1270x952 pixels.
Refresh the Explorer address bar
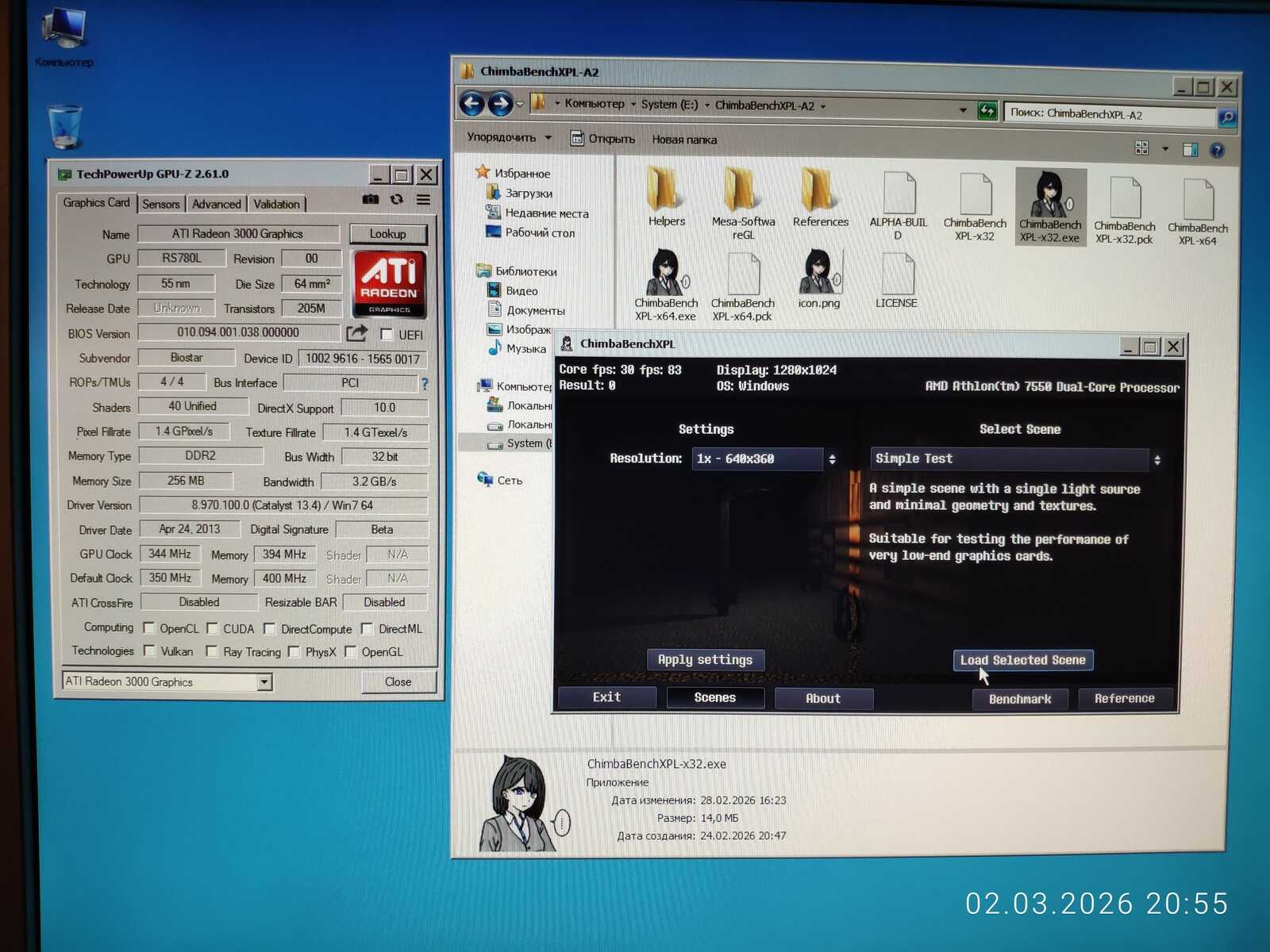point(987,110)
